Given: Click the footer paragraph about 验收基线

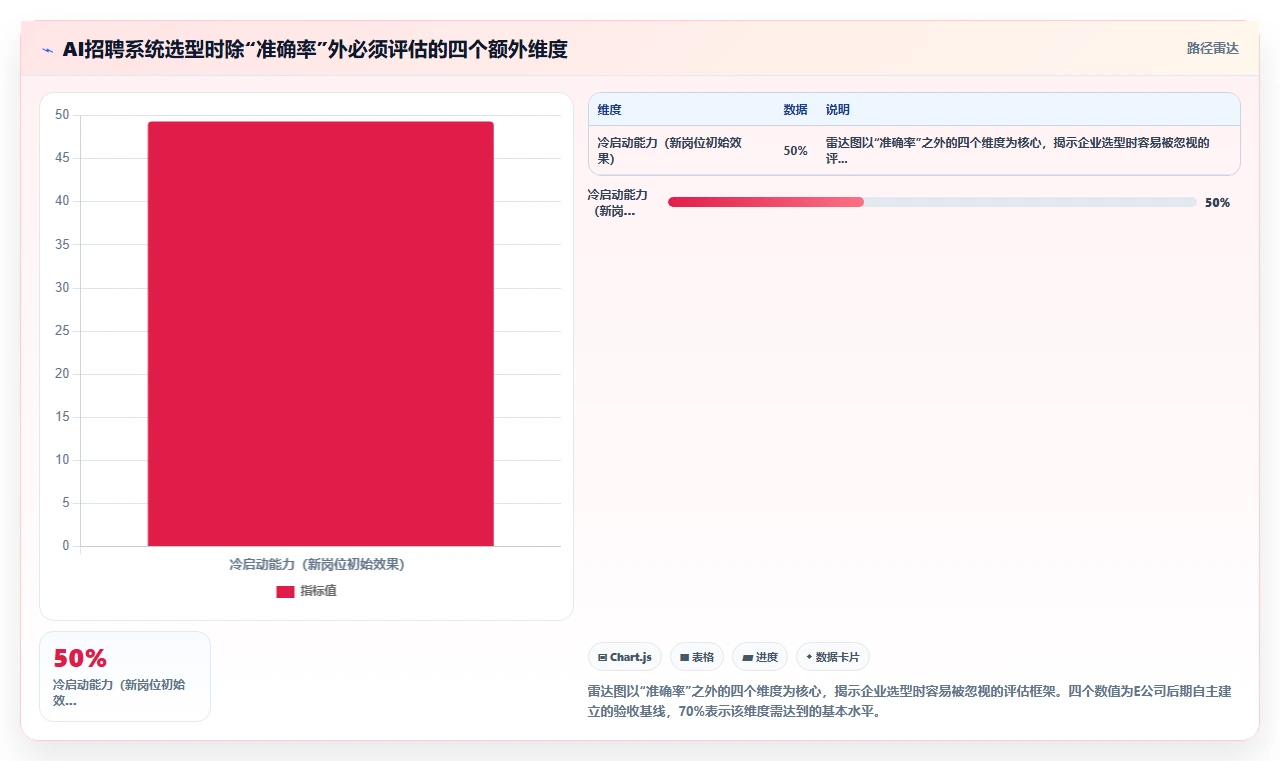Looking at the screenshot, I should tap(909, 701).
